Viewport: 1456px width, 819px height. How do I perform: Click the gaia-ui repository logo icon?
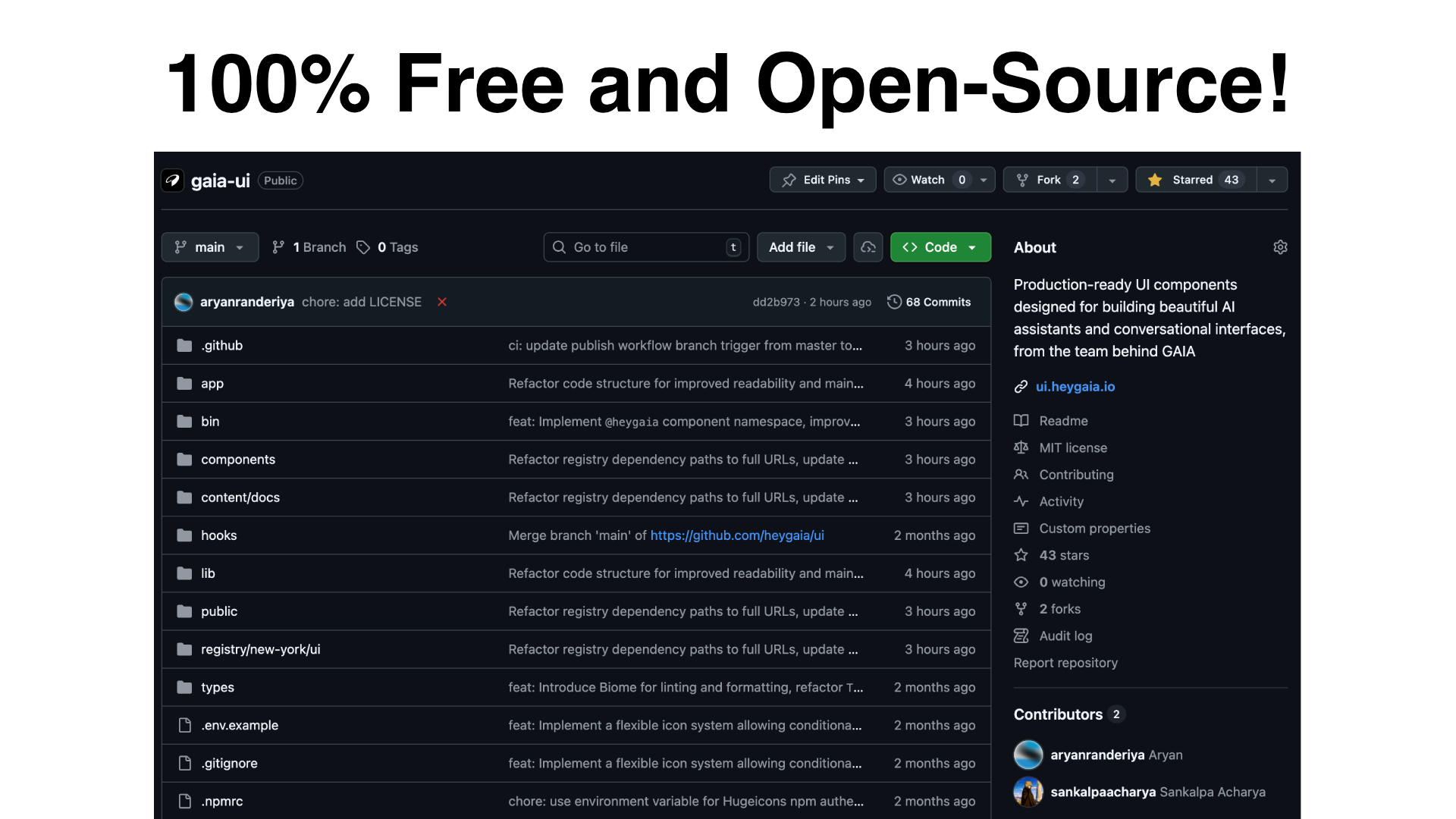pos(173,180)
